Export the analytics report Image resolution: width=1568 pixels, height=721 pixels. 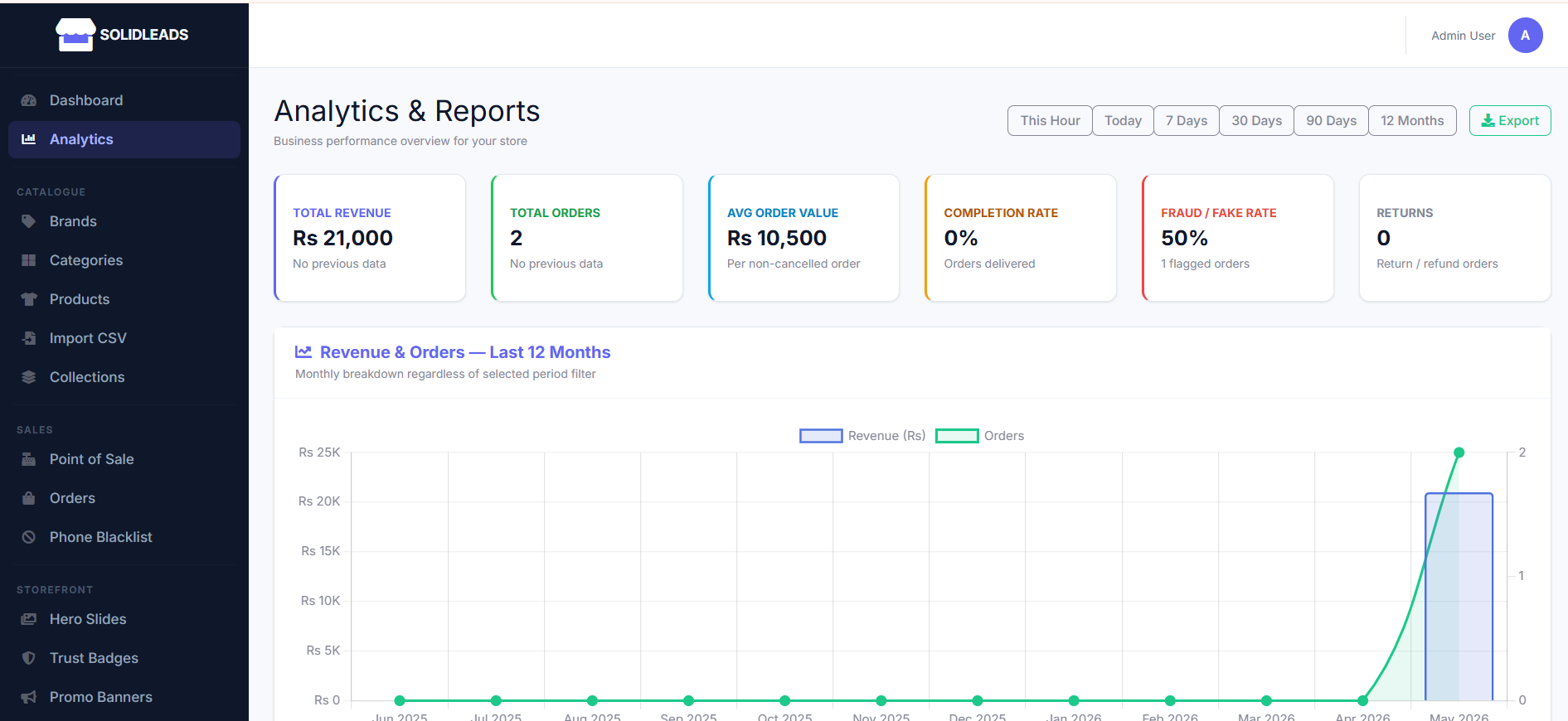tap(1510, 121)
